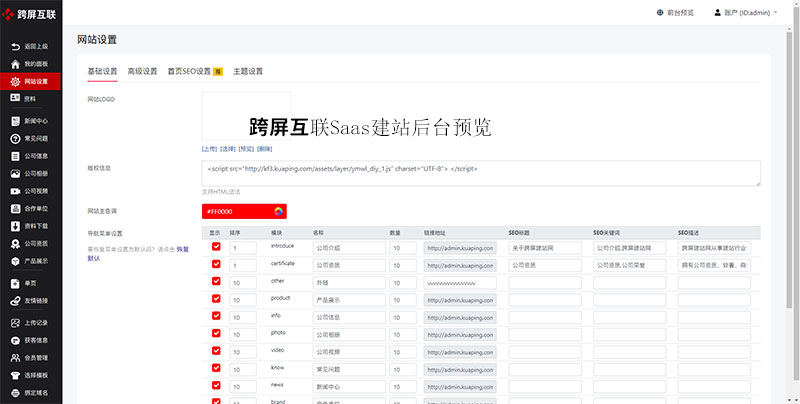
Task: Click the 公司介绍,跨屏建站网 SEO keywords field
Action: click(630, 248)
